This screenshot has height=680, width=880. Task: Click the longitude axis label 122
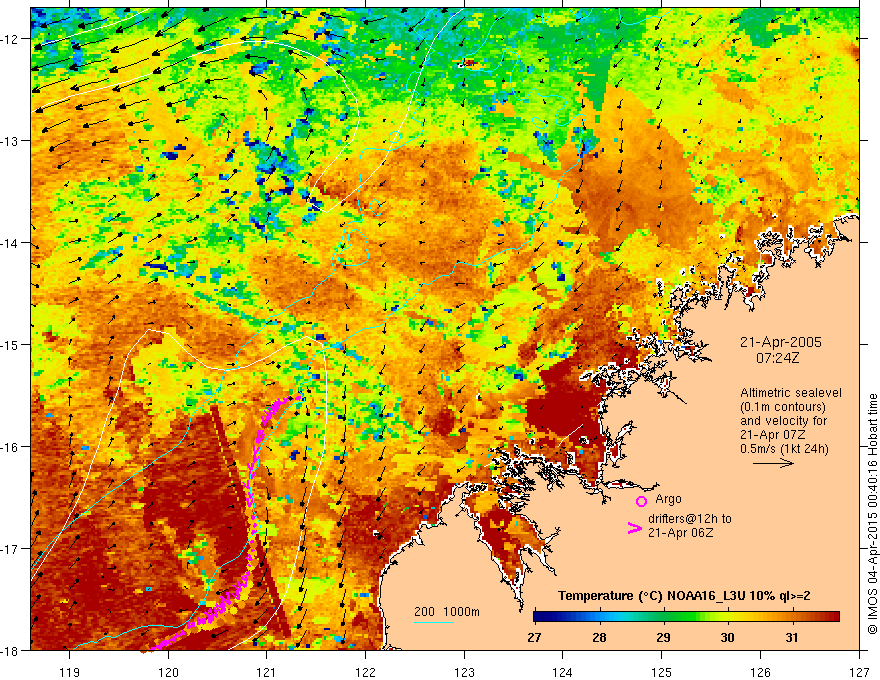click(365, 672)
